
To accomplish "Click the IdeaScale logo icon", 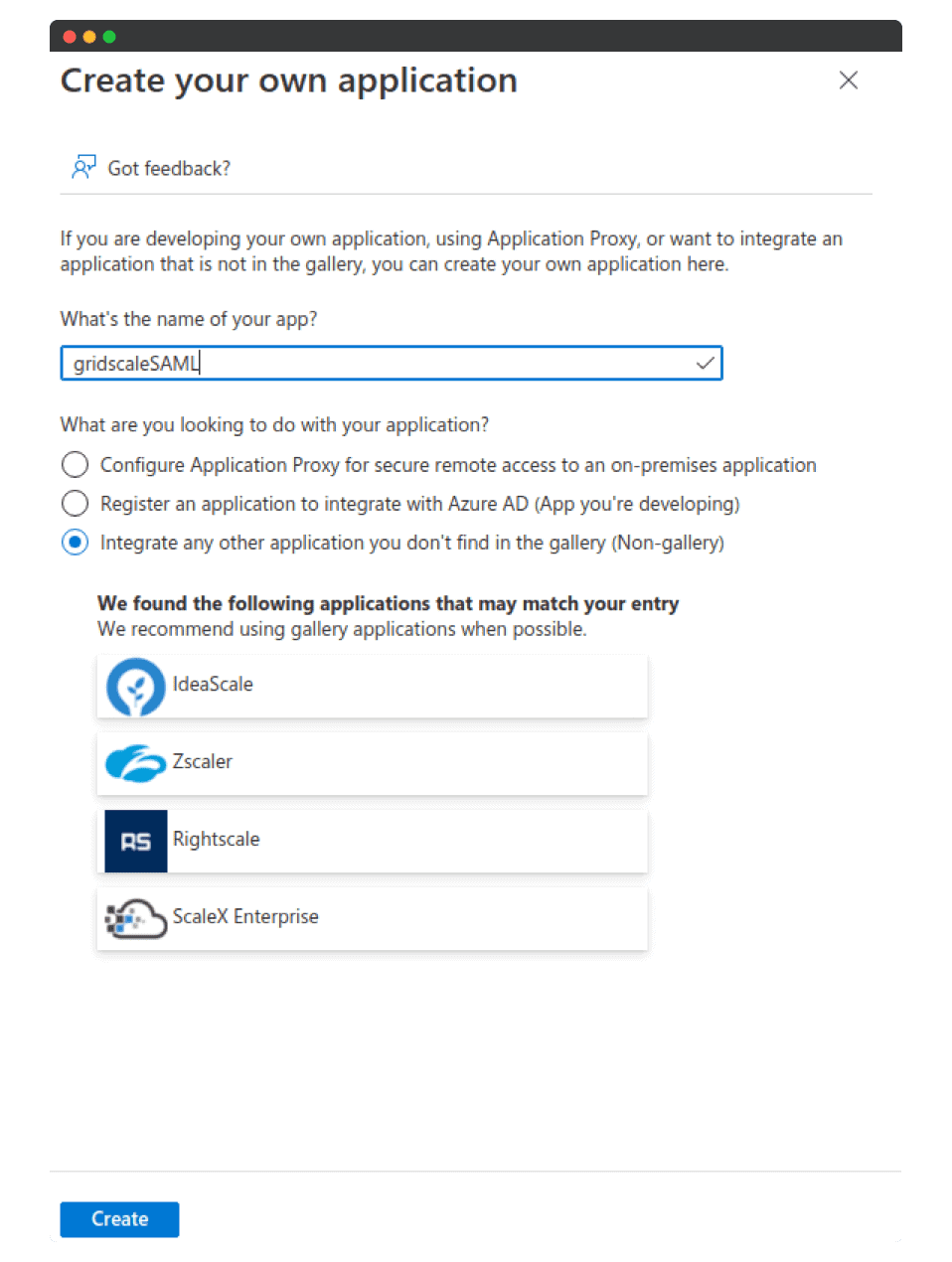I will click(136, 687).
